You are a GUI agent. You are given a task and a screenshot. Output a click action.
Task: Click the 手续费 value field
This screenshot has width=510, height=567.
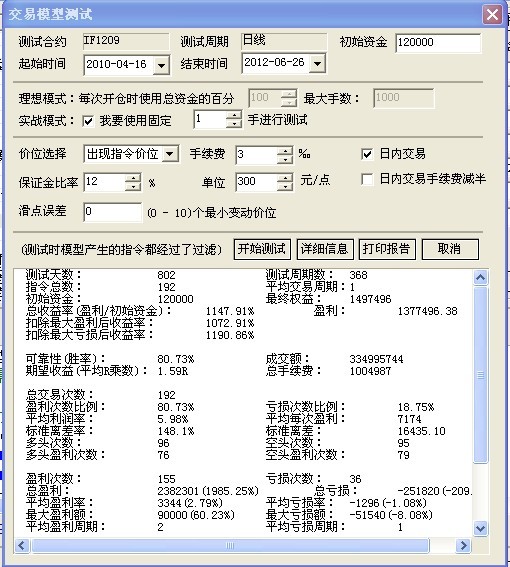pyautogui.click(x=256, y=155)
